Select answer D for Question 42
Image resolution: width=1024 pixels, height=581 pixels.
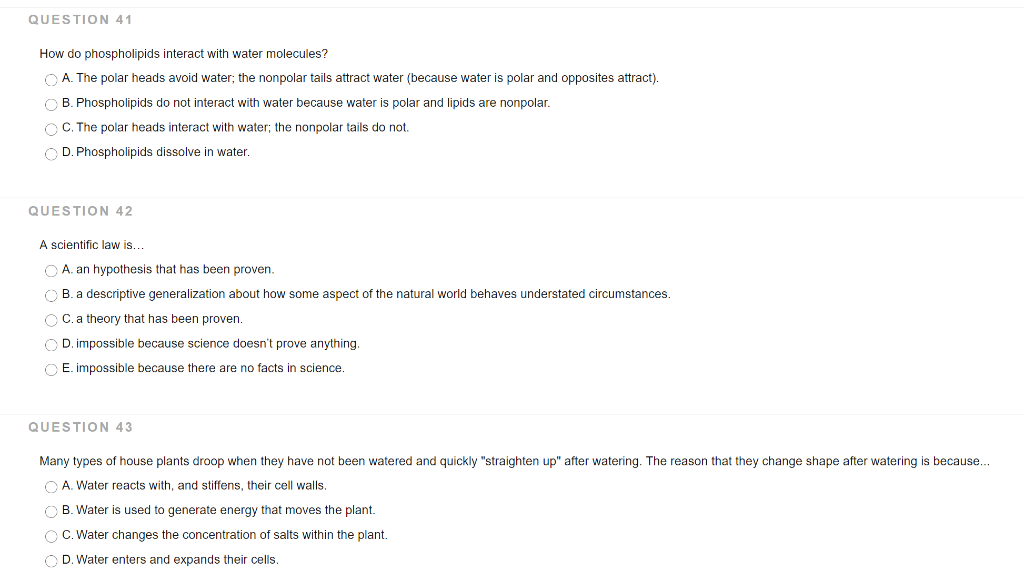click(51, 344)
